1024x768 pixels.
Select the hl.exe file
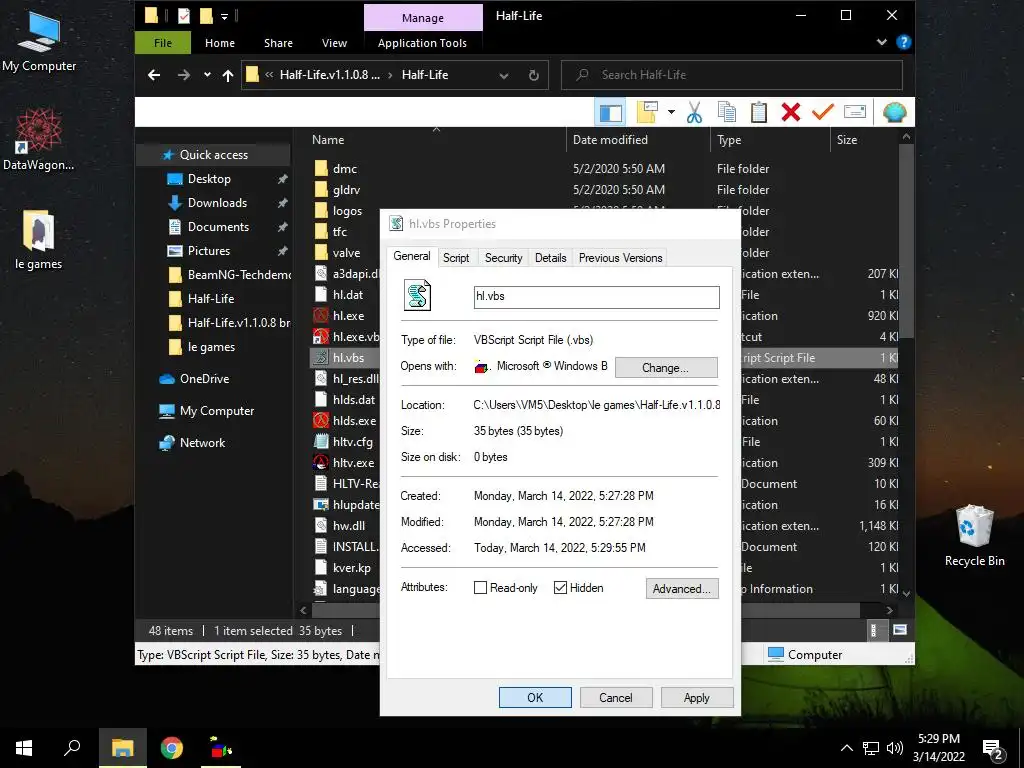pyautogui.click(x=348, y=316)
